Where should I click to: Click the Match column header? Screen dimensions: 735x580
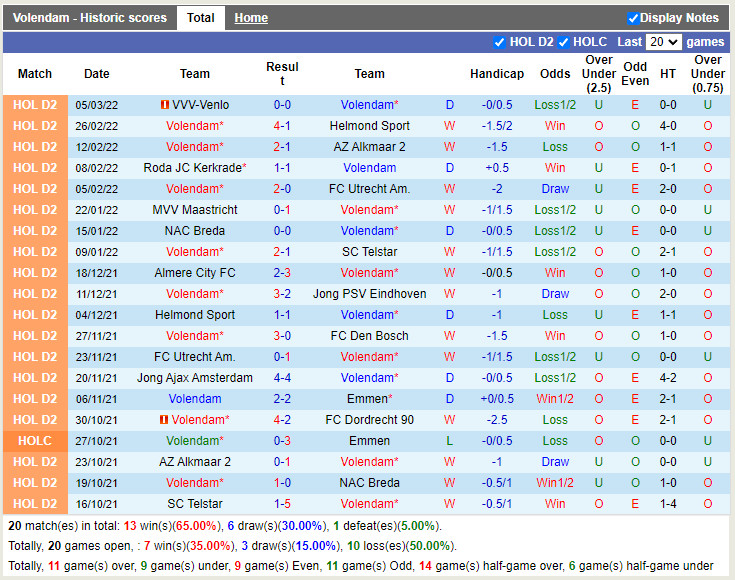pyautogui.click(x=35, y=74)
